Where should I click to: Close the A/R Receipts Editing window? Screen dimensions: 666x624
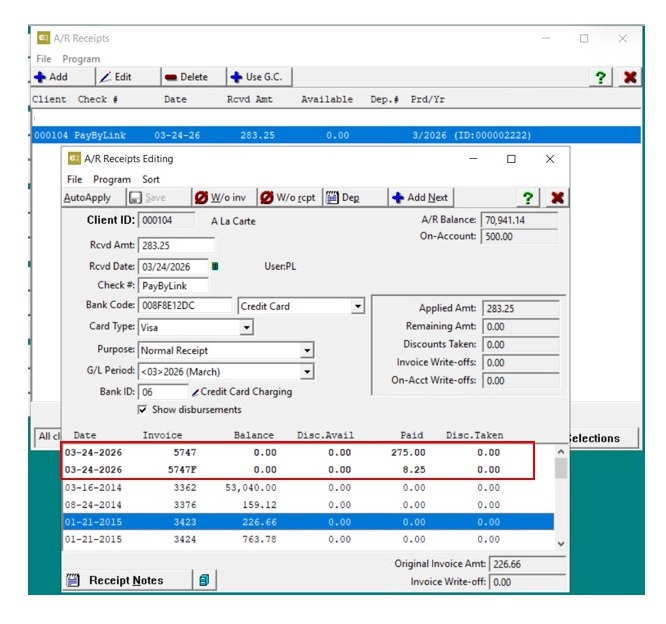pyautogui.click(x=550, y=159)
